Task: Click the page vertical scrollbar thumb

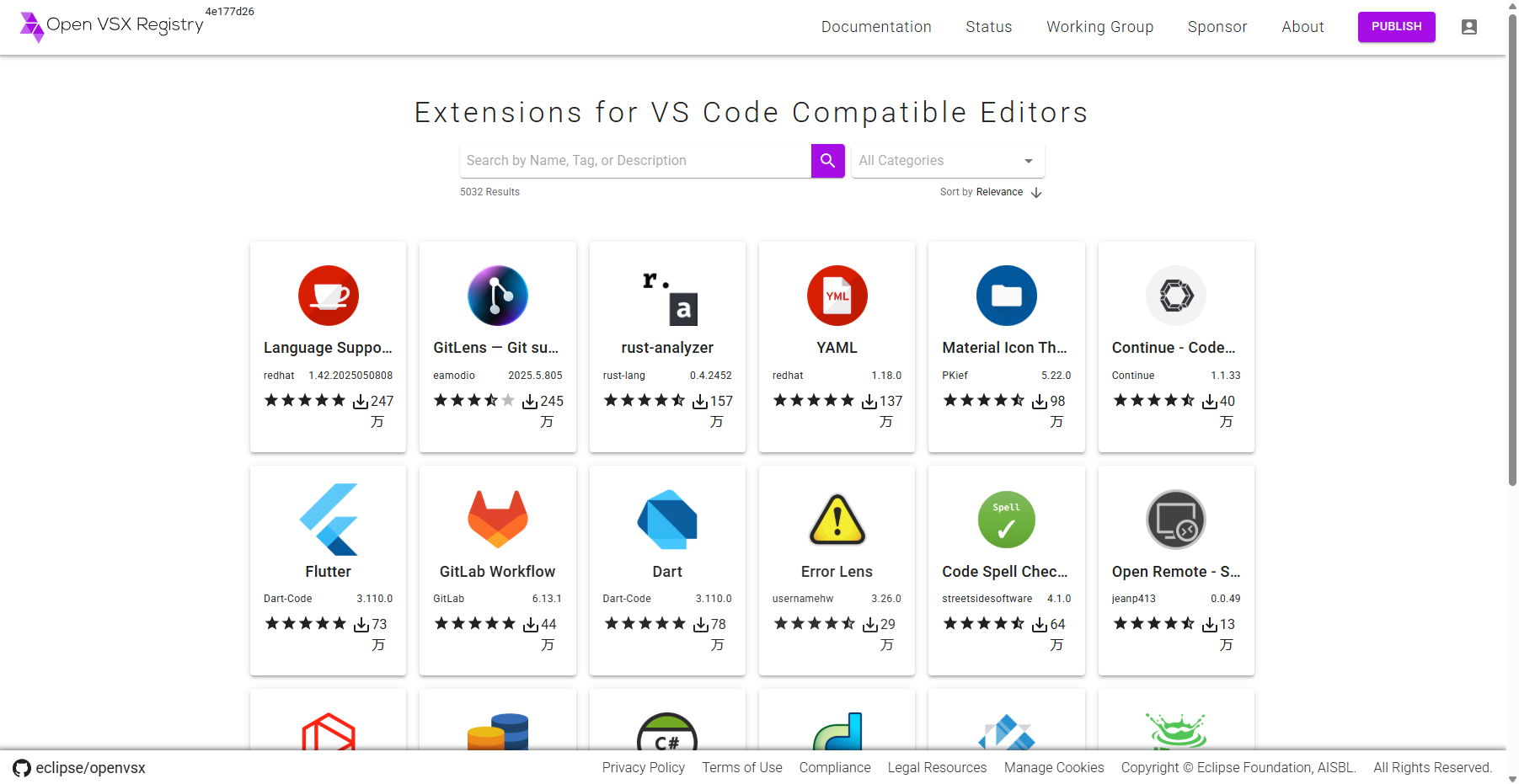Action: pyautogui.click(x=1512, y=249)
